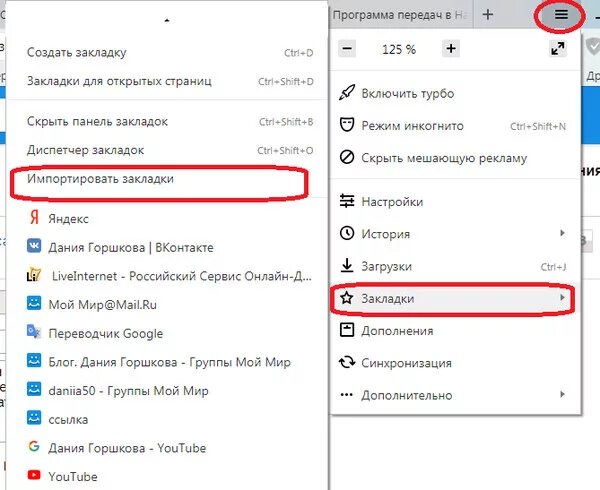Click the incognito mask icon
The height and width of the screenshot is (490, 600).
[x=347, y=125]
